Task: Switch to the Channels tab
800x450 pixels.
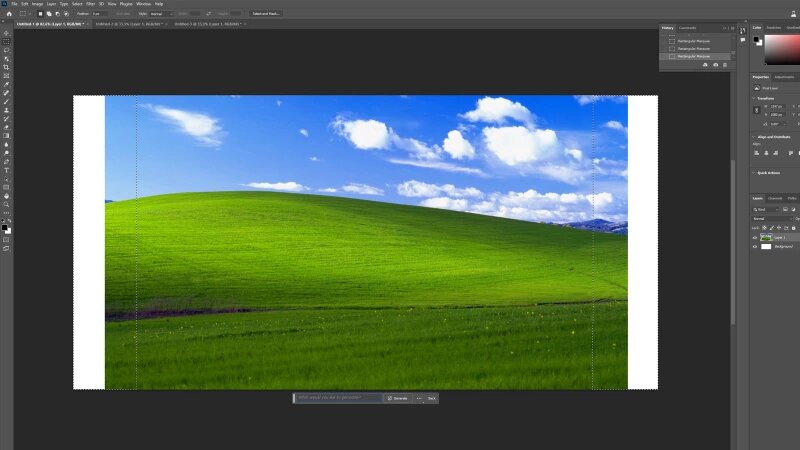Action: click(775, 198)
